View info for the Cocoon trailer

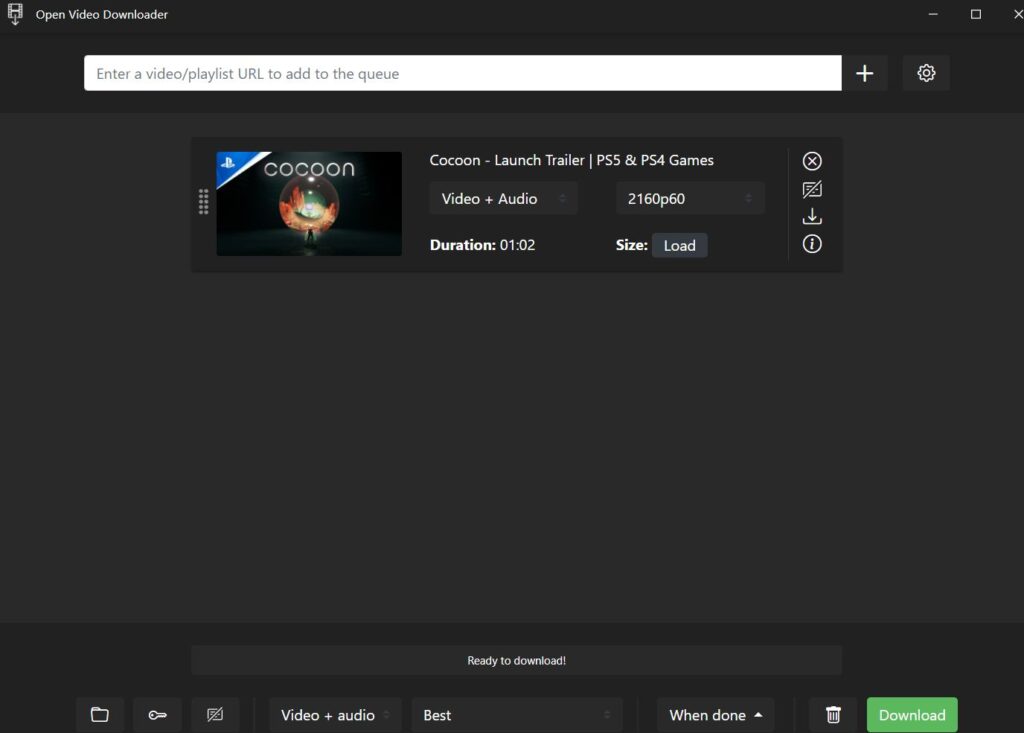812,244
